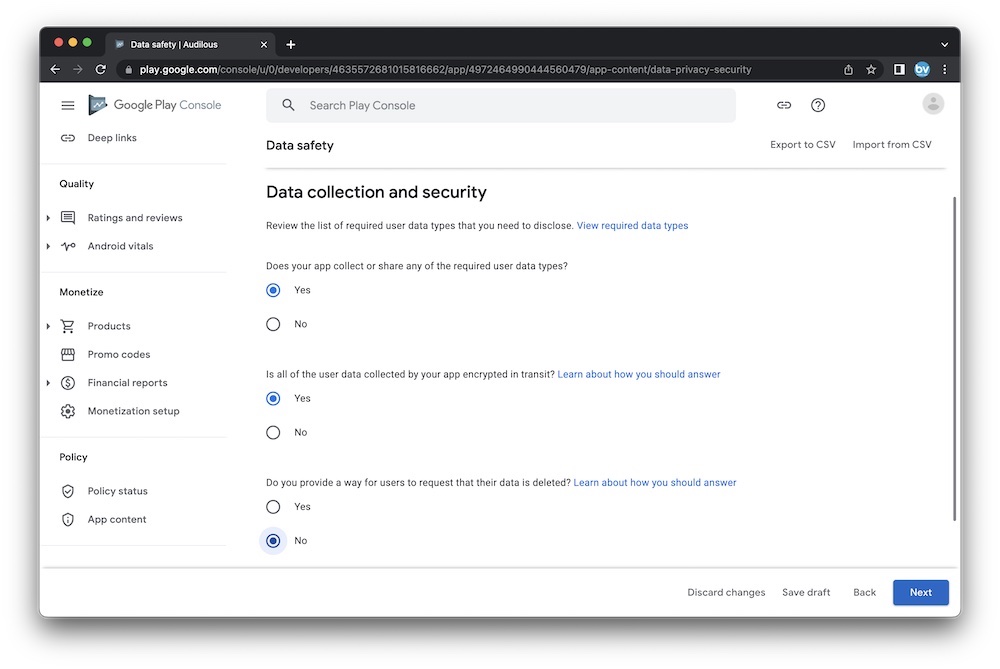Bookmark this page with the star icon
The width and height of the screenshot is (1000, 669).
(871, 70)
